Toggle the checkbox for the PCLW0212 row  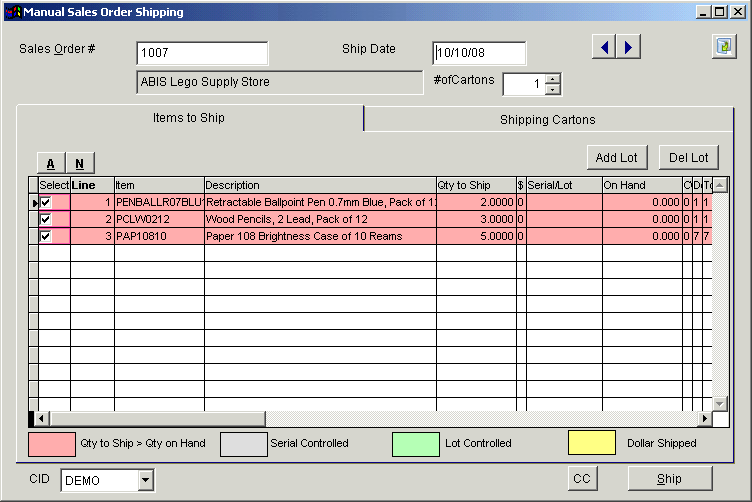pos(46,219)
